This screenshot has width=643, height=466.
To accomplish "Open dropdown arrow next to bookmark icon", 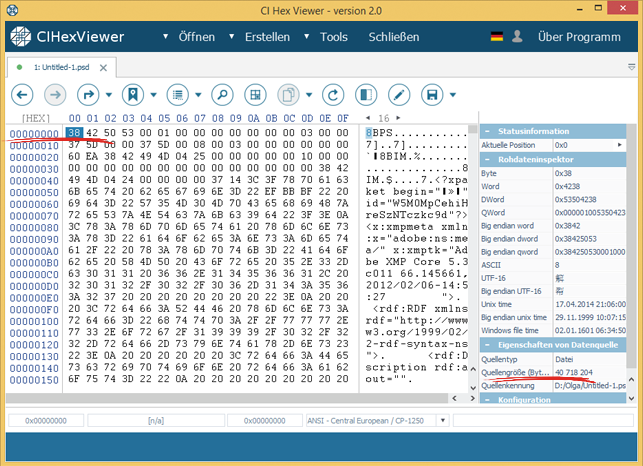I will click(x=150, y=95).
